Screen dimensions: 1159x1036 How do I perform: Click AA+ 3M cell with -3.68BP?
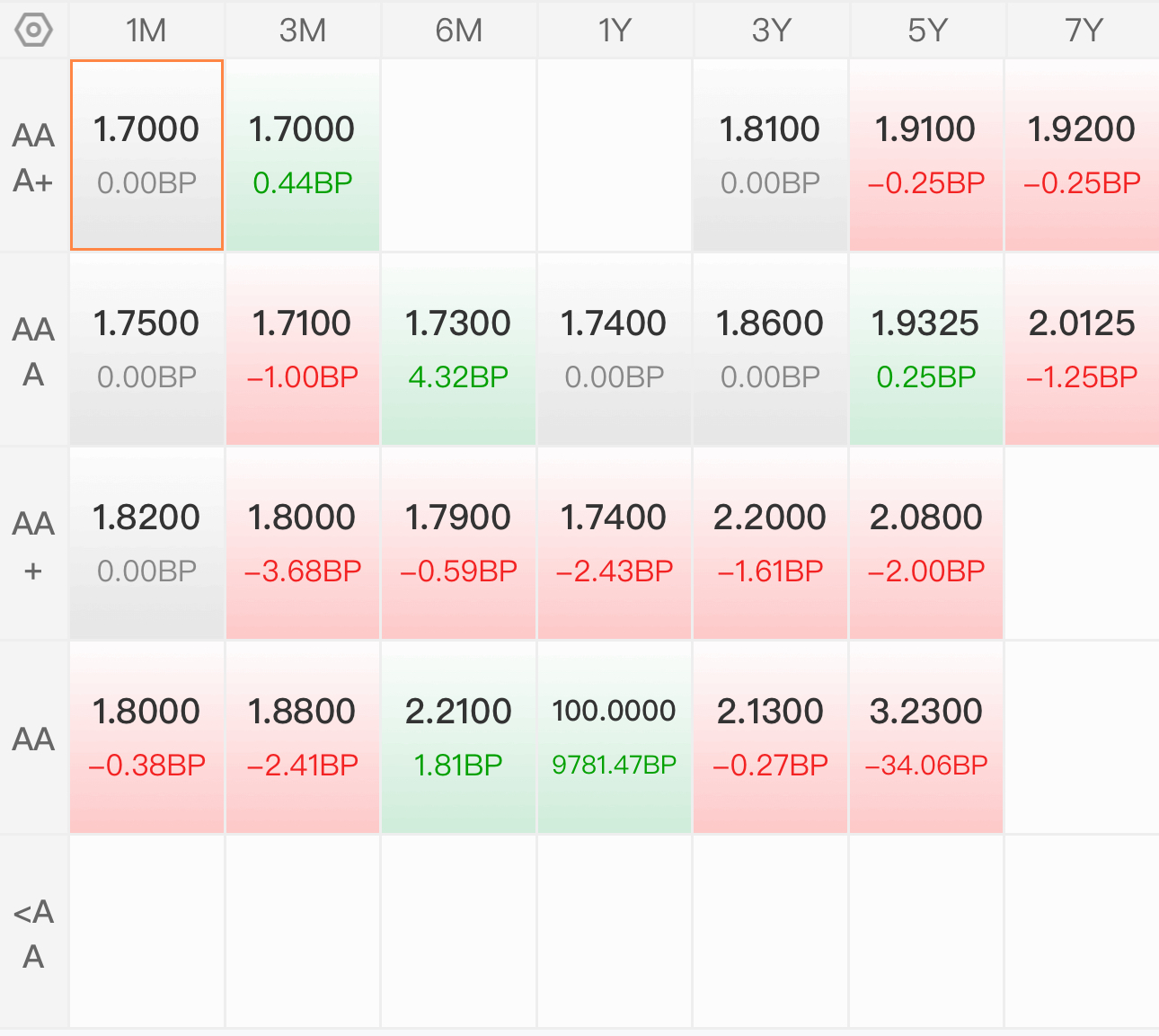(x=303, y=543)
